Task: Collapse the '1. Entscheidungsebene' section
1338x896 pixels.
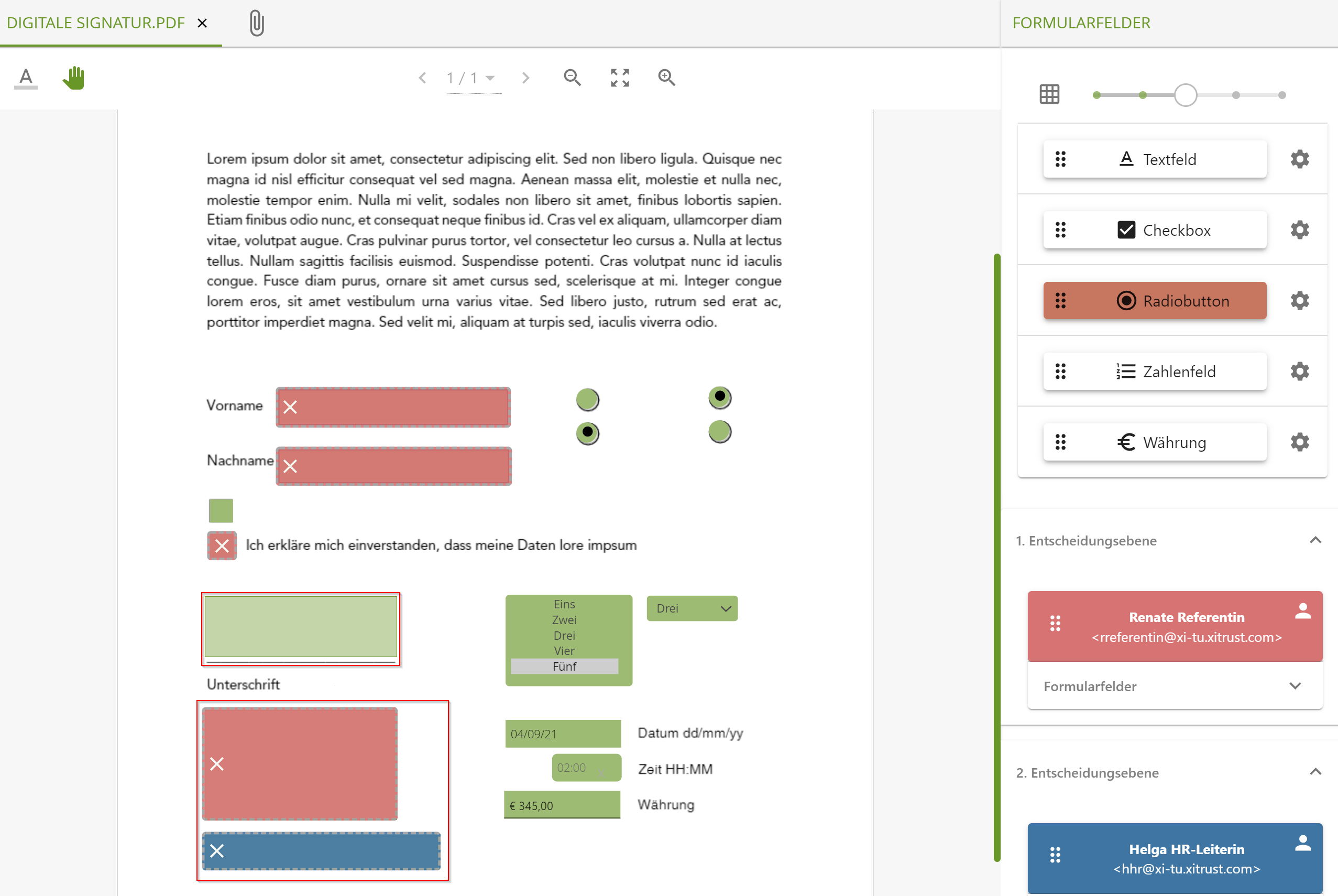Action: point(1315,540)
